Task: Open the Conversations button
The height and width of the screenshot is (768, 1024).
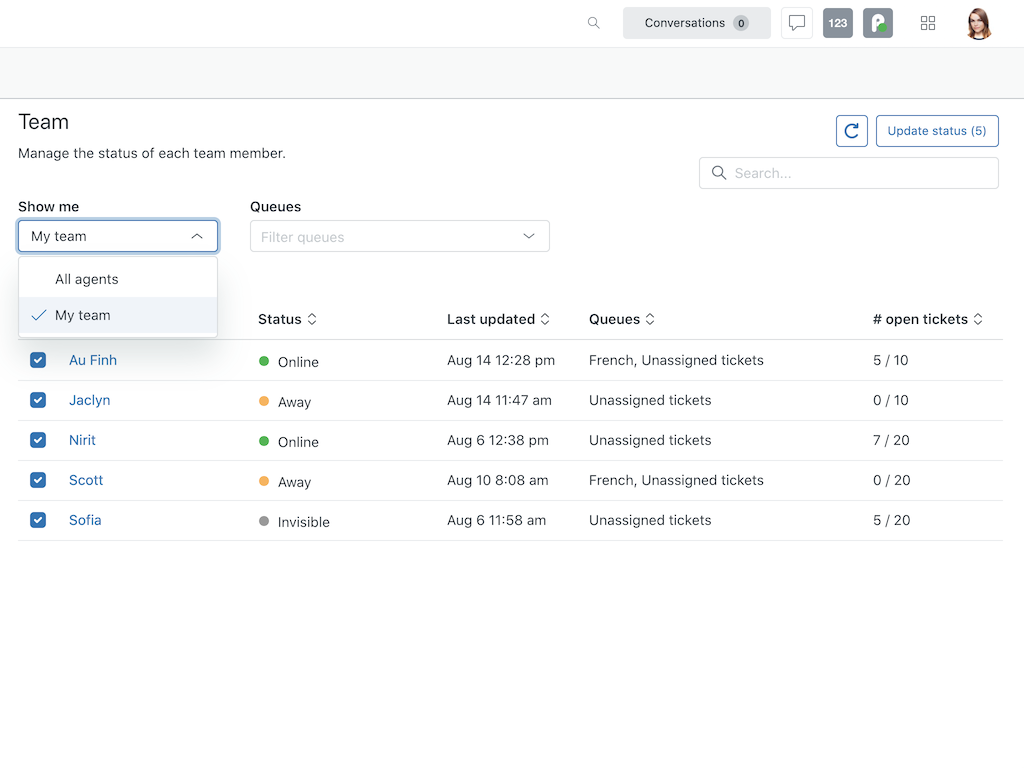Action: 696,23
